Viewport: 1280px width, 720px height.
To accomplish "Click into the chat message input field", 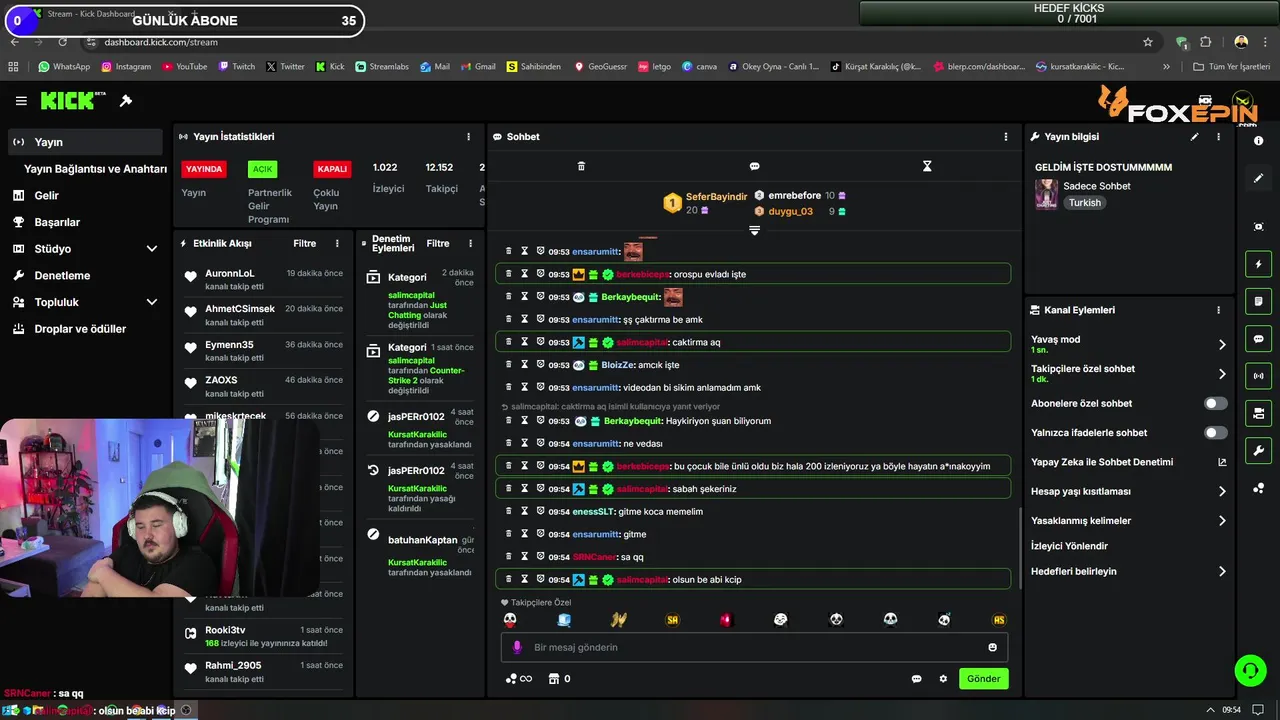I will [755, 647].
